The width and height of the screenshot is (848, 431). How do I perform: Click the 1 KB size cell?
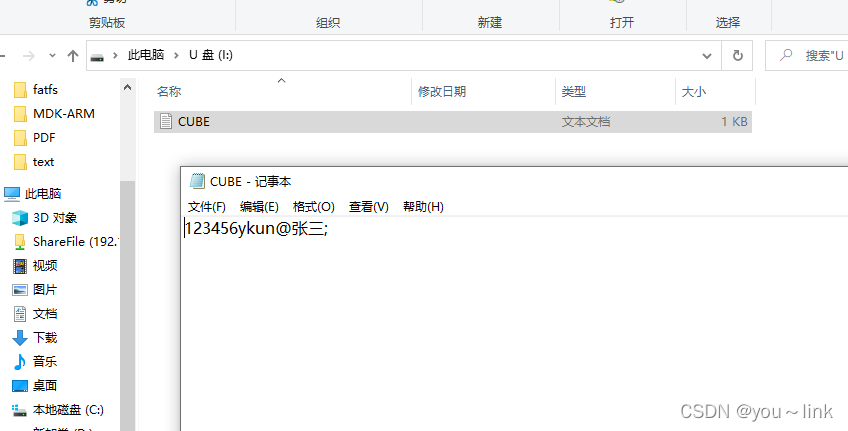click(x=734, y=122)
